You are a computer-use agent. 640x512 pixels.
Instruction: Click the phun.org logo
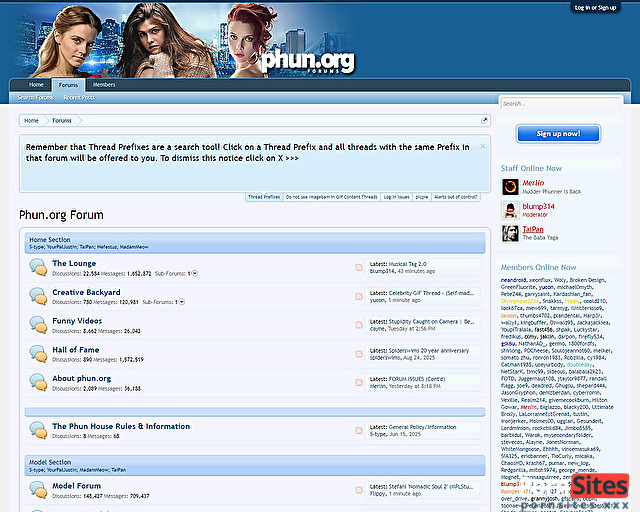click(x=308, y=62)
